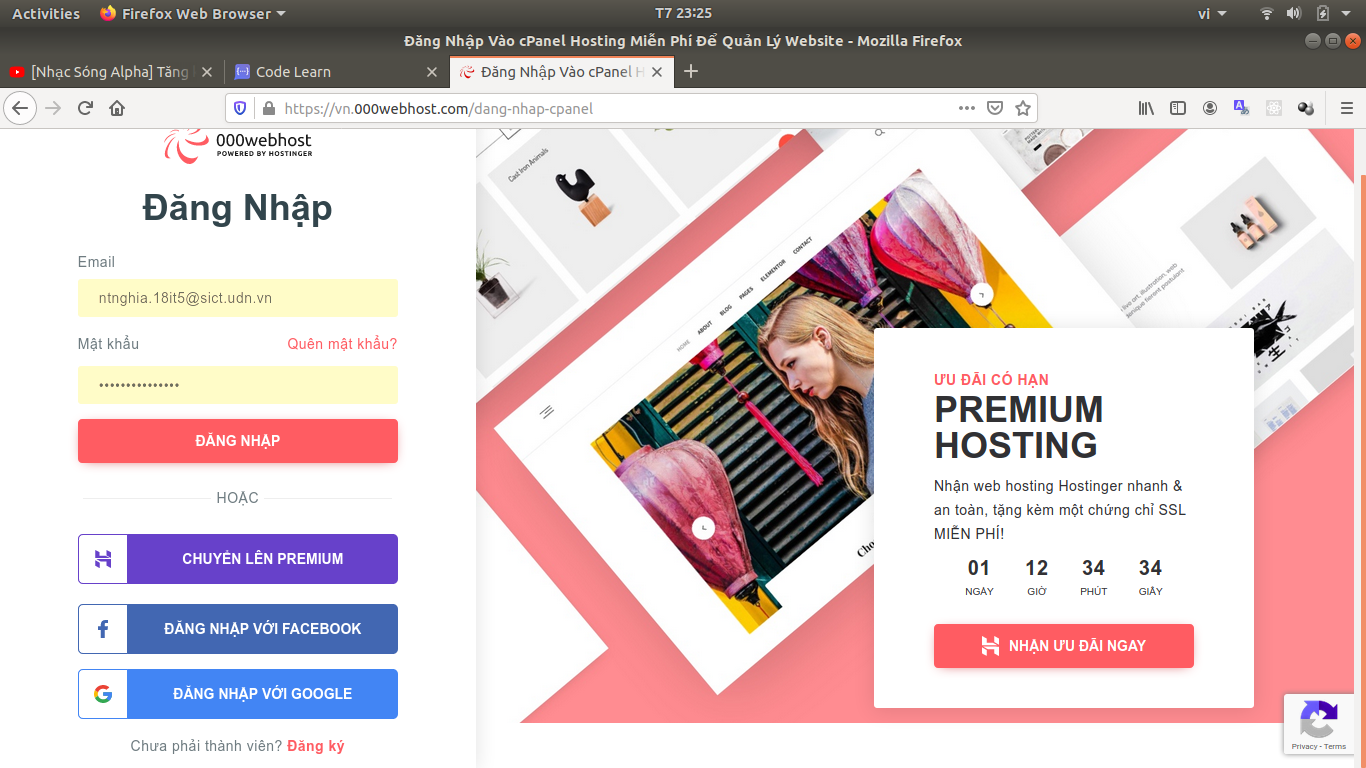Reload the current page

85,108
